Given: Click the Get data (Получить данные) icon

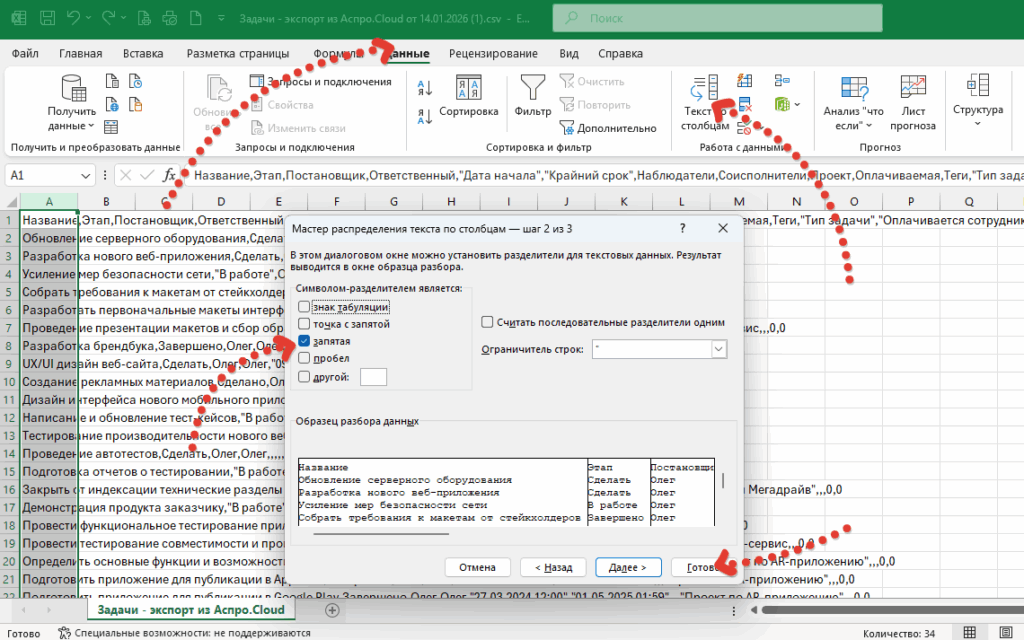Looking at the screenshot, I should pos(71,88).
